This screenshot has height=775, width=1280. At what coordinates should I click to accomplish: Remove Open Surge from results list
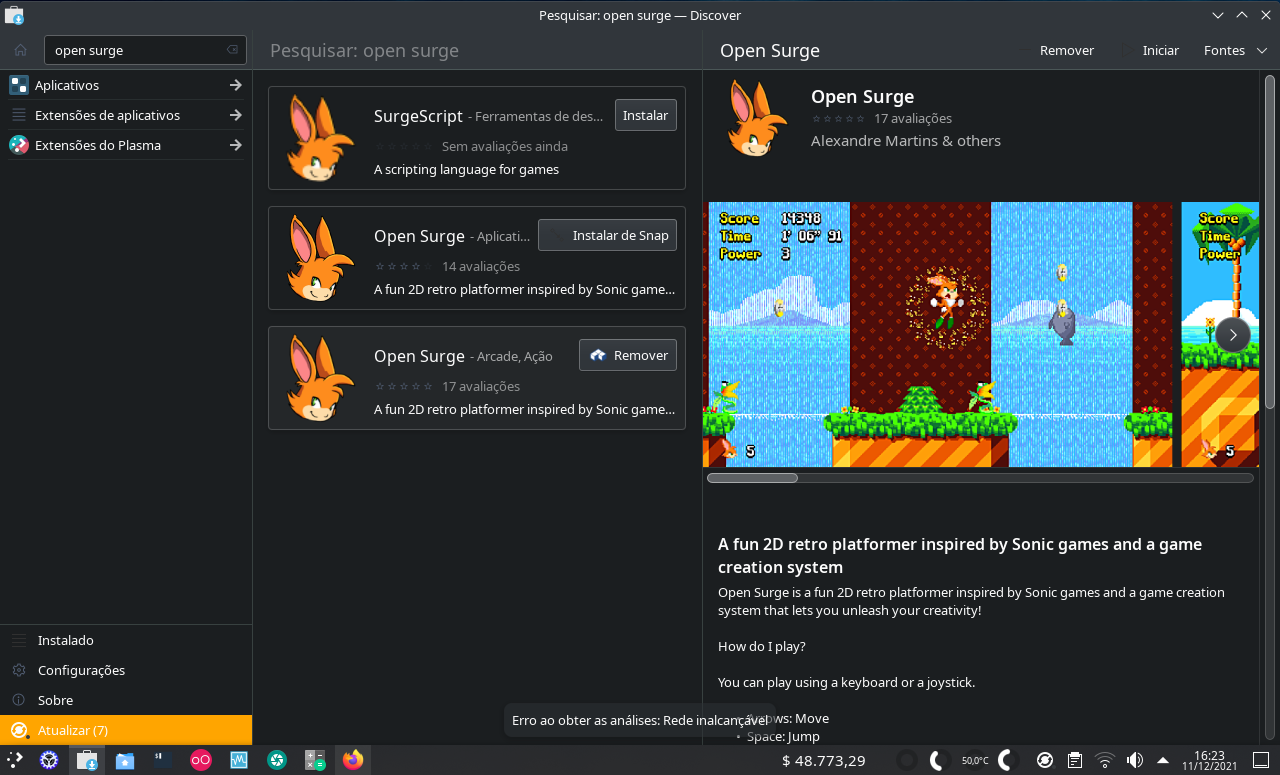[628, 355]
